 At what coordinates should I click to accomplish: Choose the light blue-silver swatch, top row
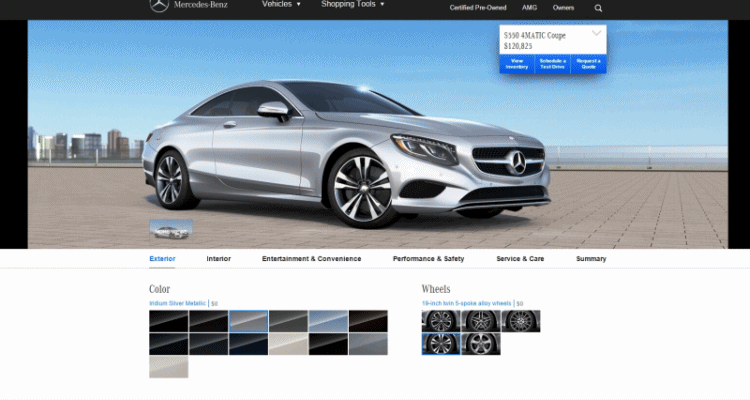[328, 321]
